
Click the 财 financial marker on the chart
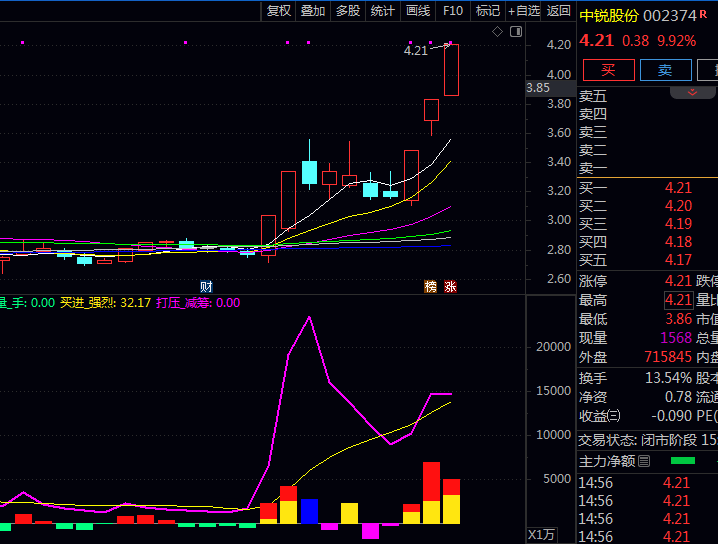pos(206,286)
